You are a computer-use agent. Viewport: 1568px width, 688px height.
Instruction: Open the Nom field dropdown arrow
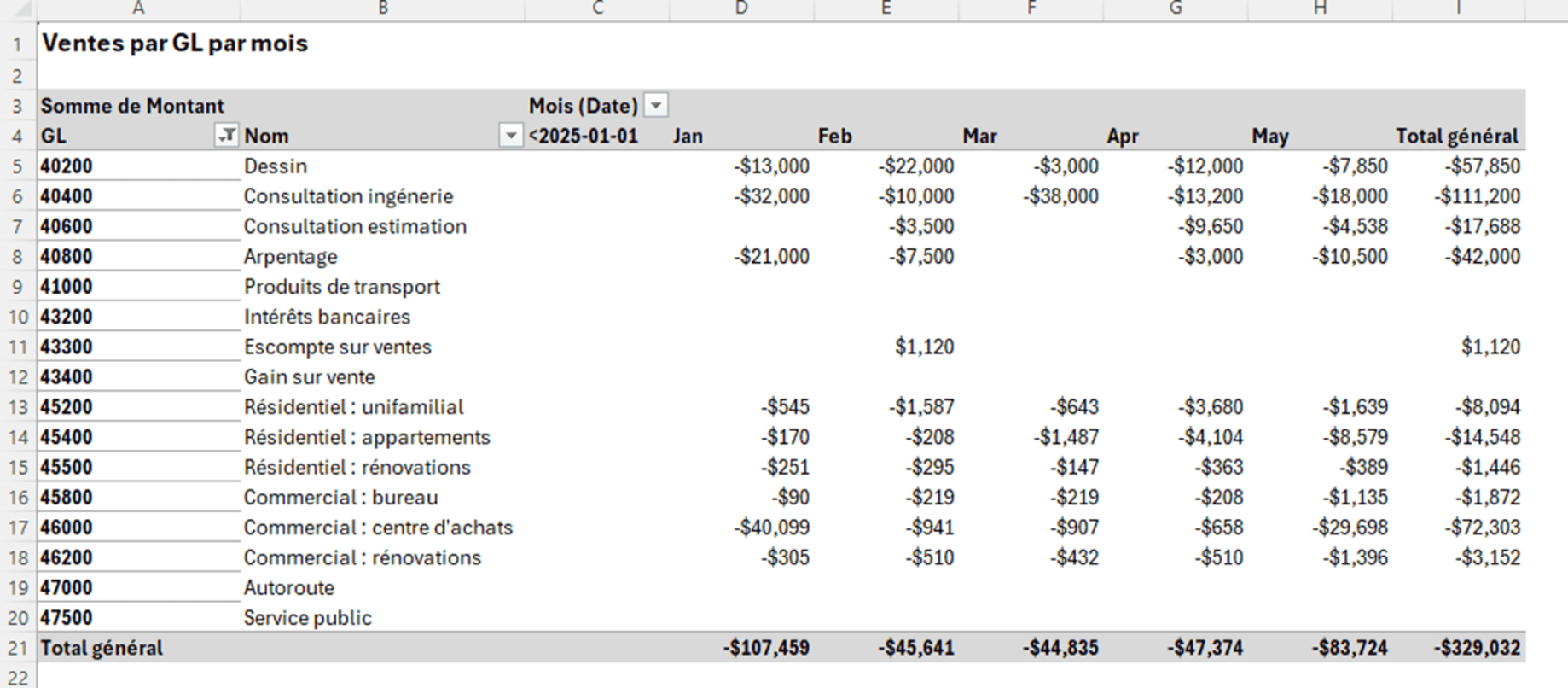point(510,136)
